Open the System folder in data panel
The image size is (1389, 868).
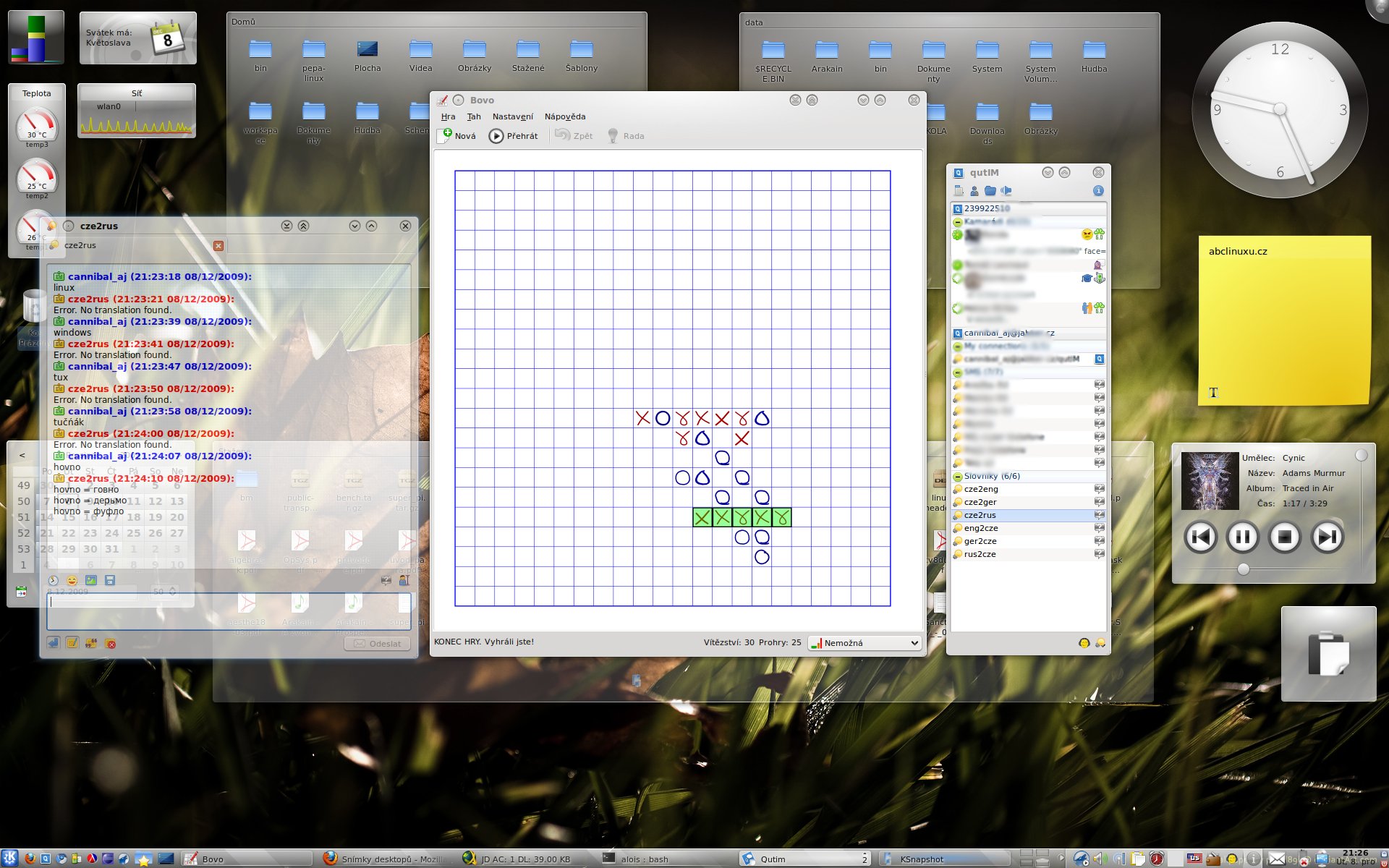click(987, 56)
